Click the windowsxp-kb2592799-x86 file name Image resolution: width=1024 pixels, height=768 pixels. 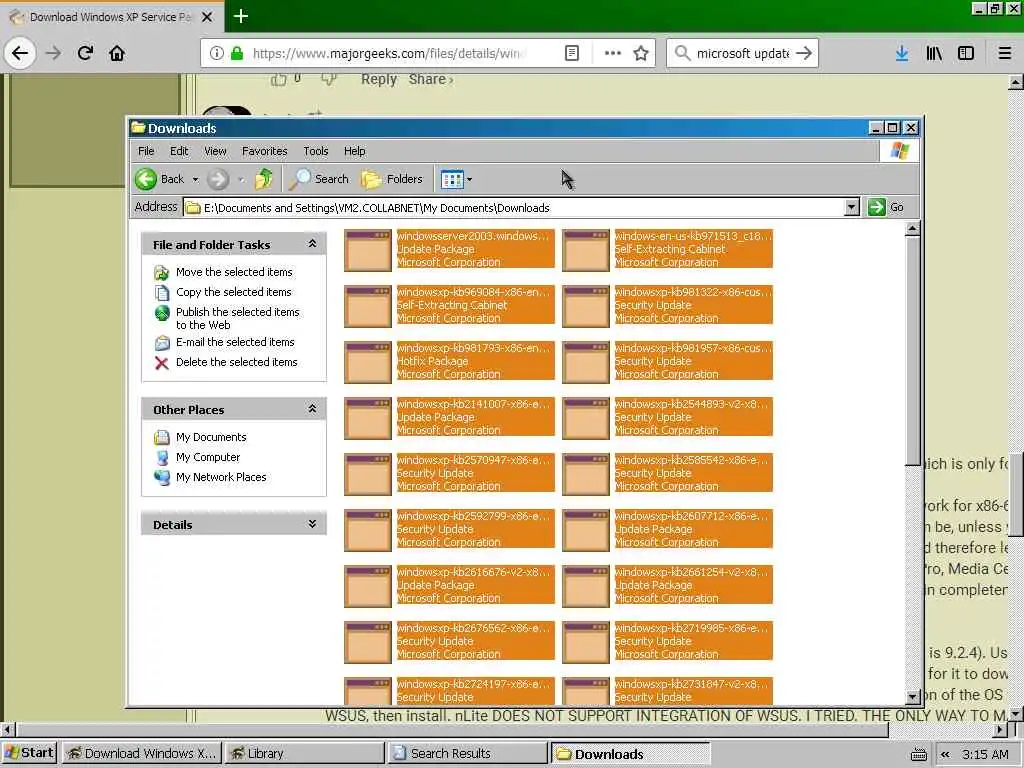(473, 516)
